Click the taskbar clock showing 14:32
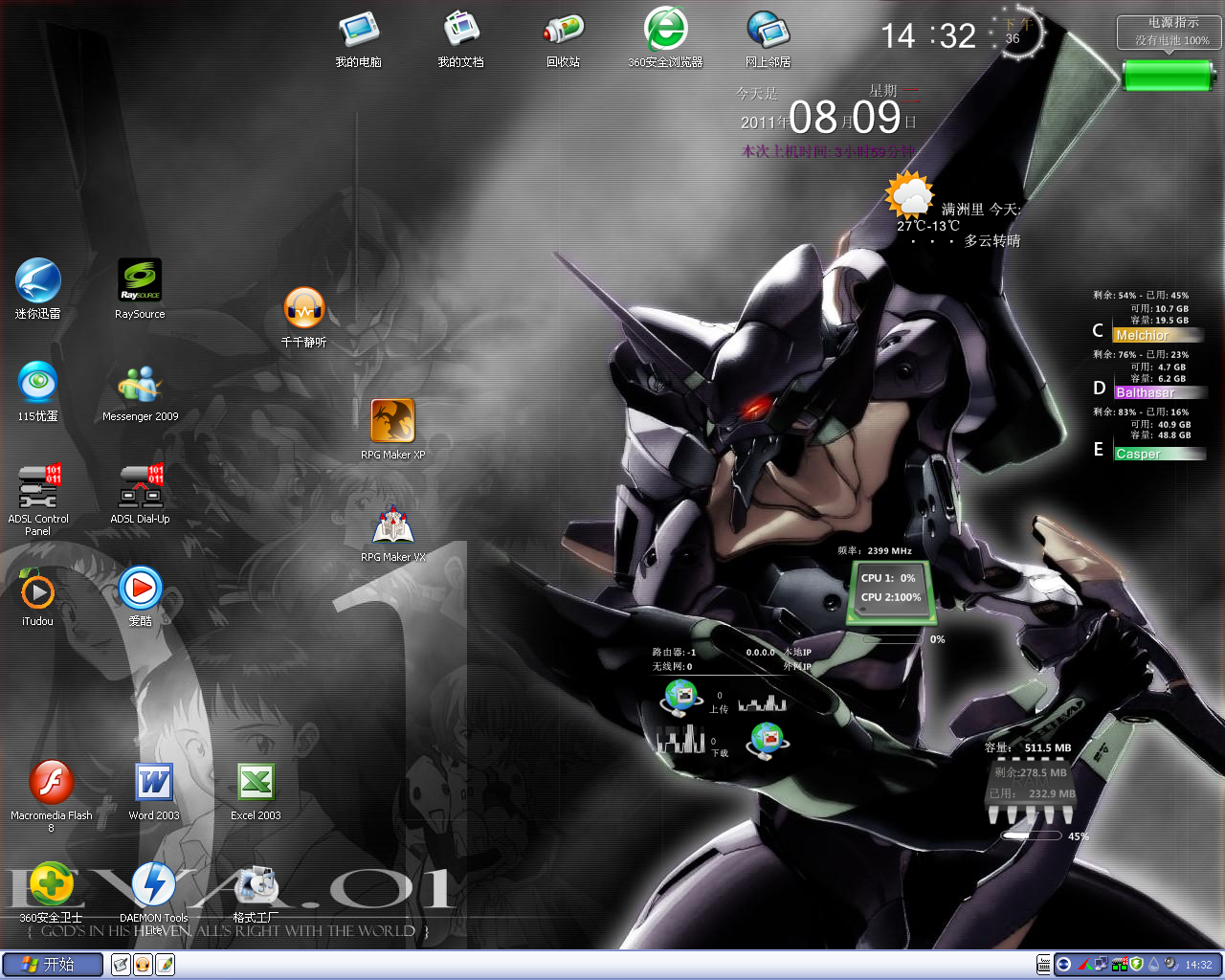The width and height of the screenshot is (1225, 980). point(1198,965)
